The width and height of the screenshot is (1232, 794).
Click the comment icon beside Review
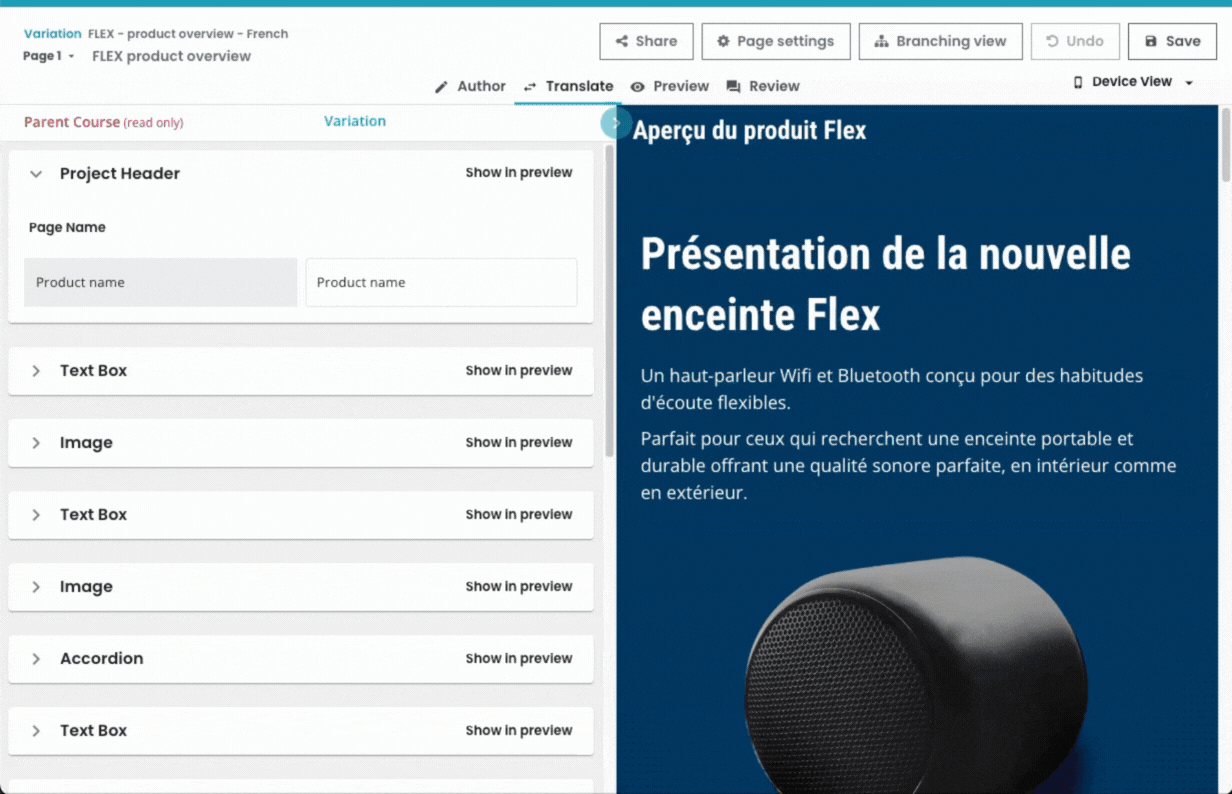coord(733,87)
